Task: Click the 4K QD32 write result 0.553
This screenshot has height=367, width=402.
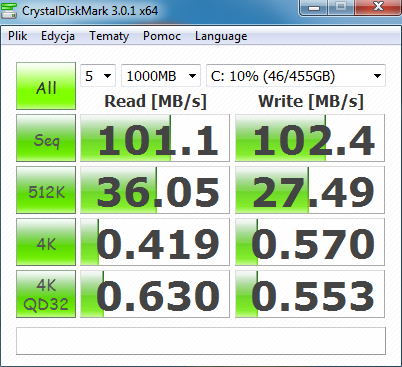Action: [x=310, y=294]
